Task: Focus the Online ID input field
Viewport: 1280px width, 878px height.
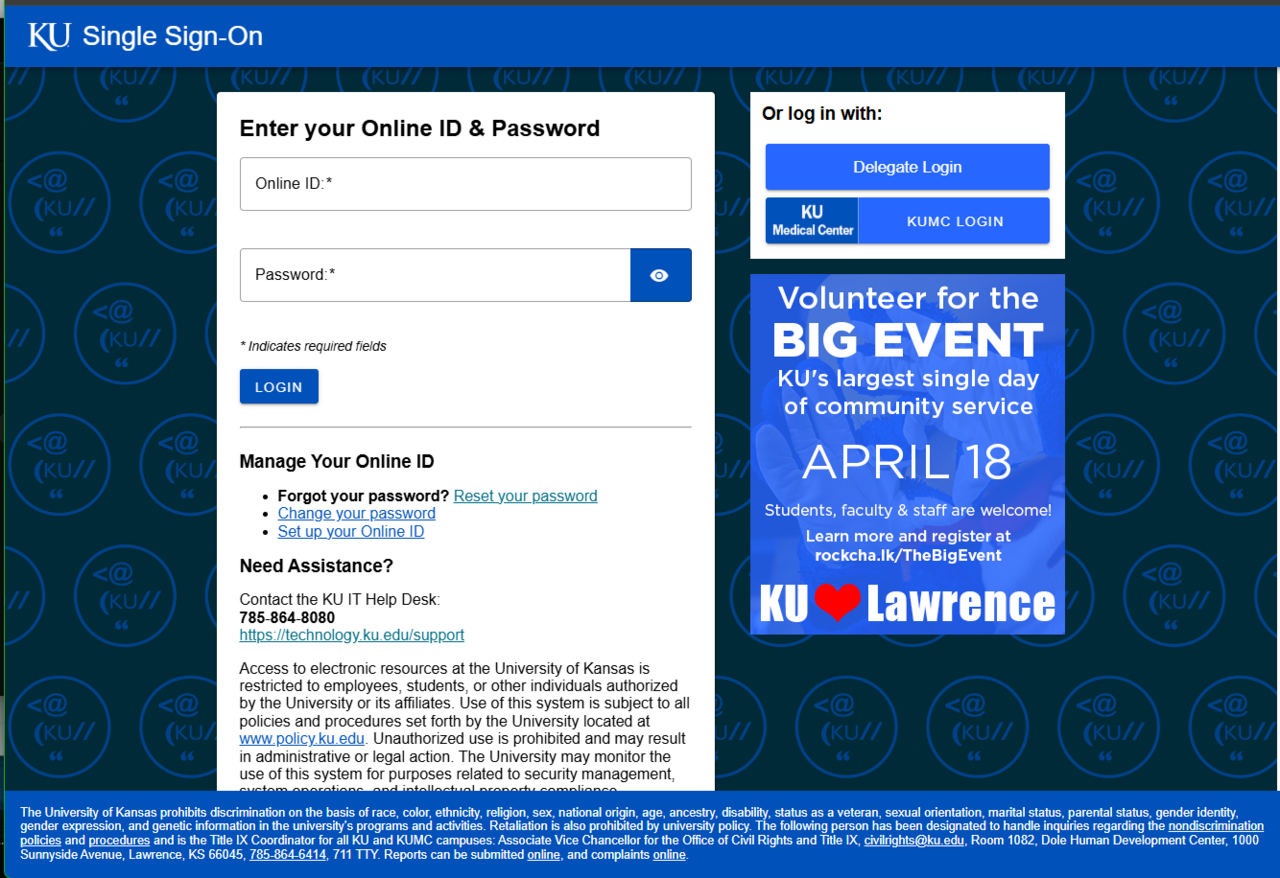Action: pyautogui.click(x=465, y=184)
